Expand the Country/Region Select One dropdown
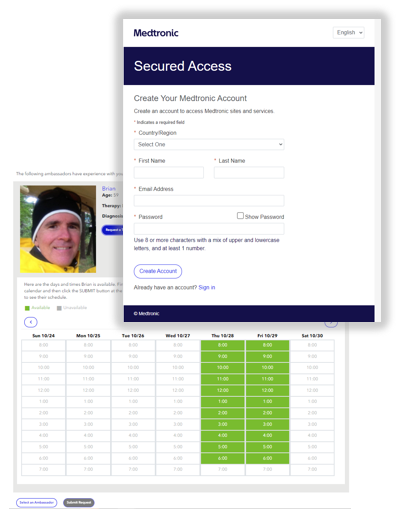Screen dimensions: 396x509 tap(209, 144)
